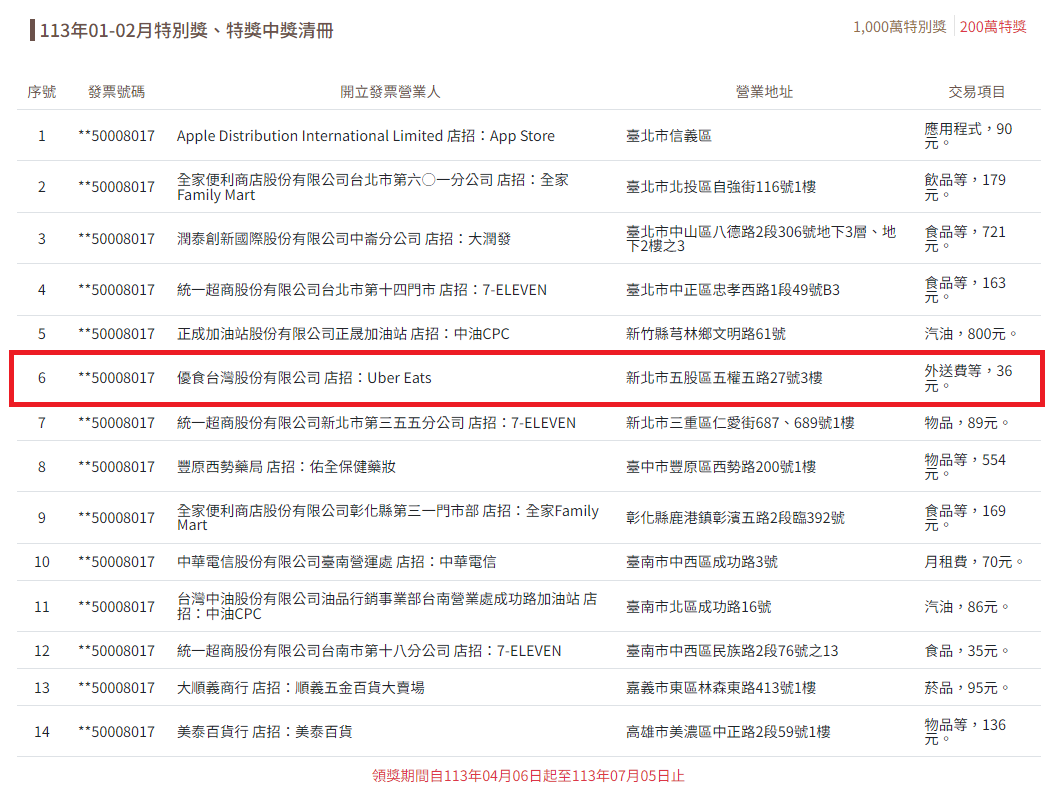Click address 臺北市中山區八德路2段306號
Image resolution: width=1049 pixels, height=798 pixels.
761,239
